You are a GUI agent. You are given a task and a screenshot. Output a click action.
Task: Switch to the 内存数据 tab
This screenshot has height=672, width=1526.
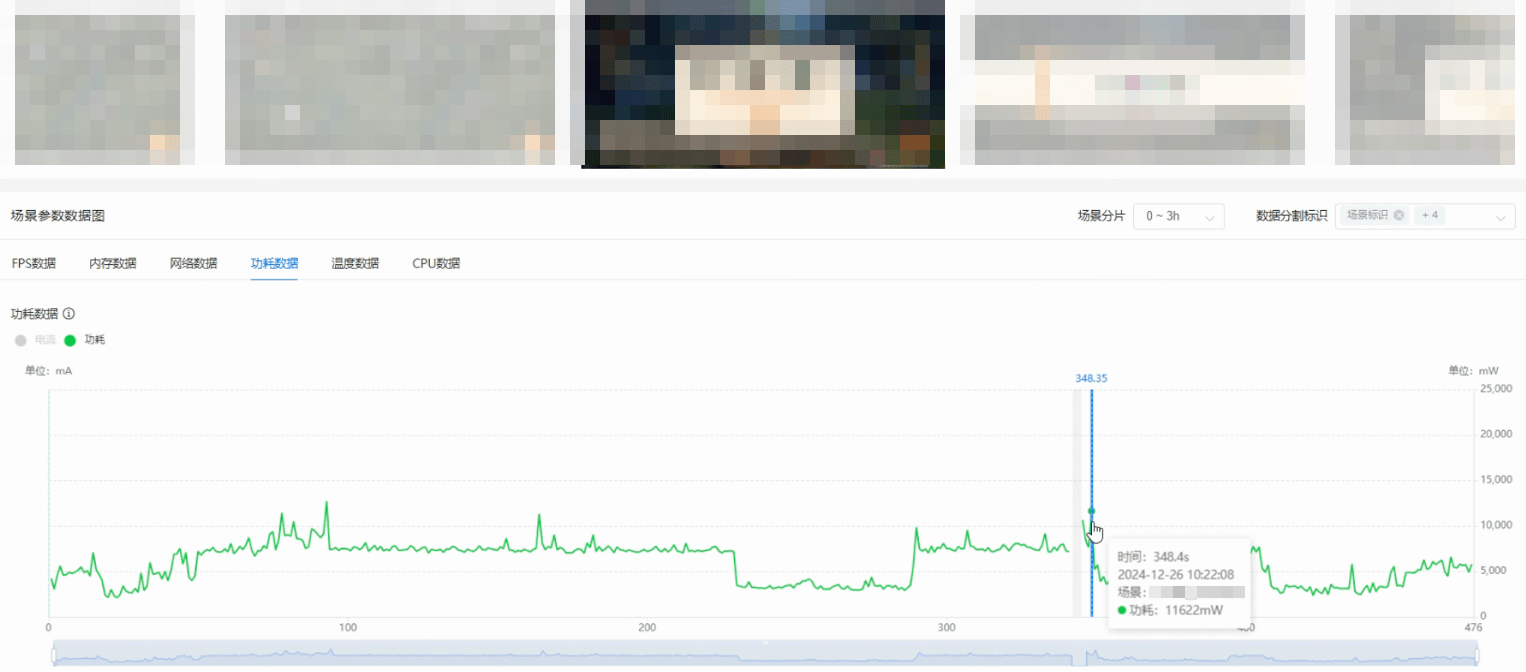[x=112, y=264]
